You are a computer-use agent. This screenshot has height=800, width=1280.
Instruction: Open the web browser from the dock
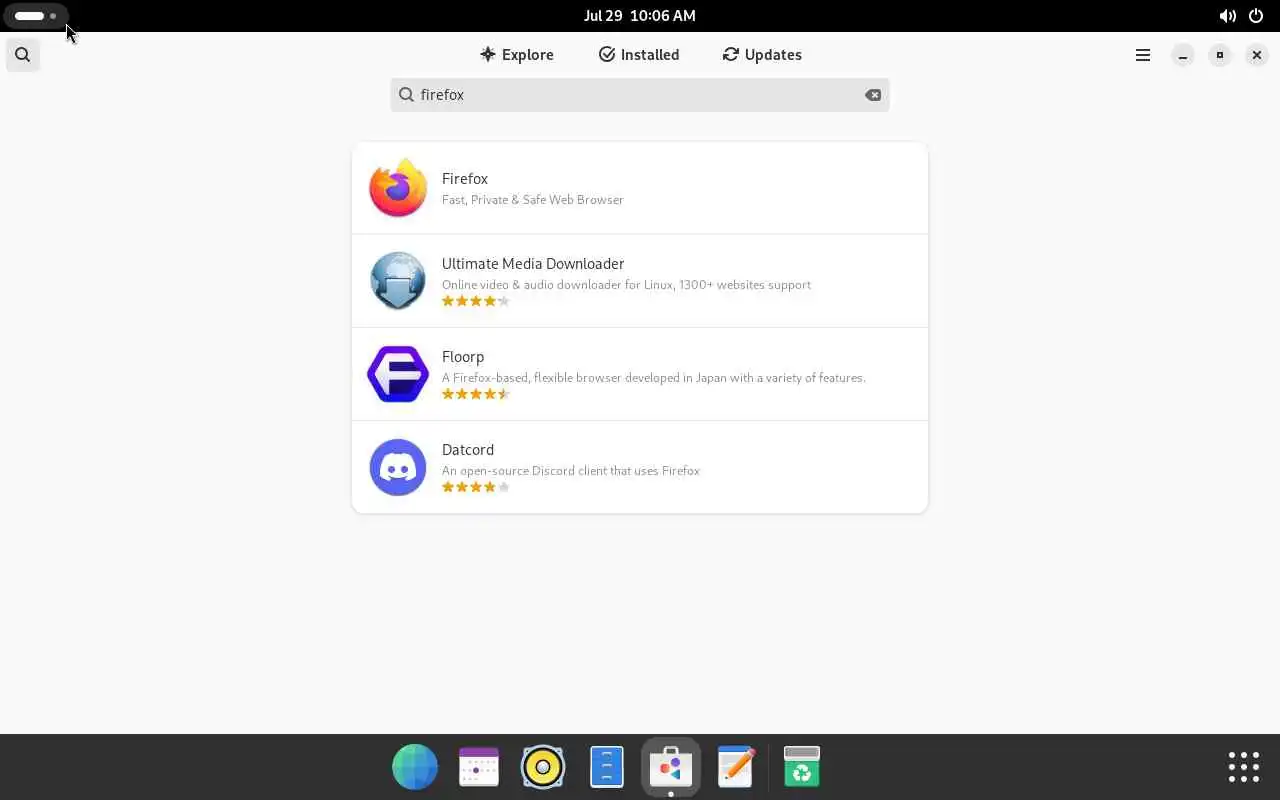click(415, 767)
